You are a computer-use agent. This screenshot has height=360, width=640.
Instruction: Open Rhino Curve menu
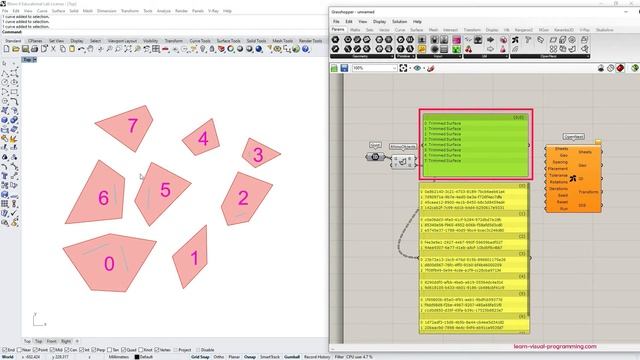[x=42, y=11]
